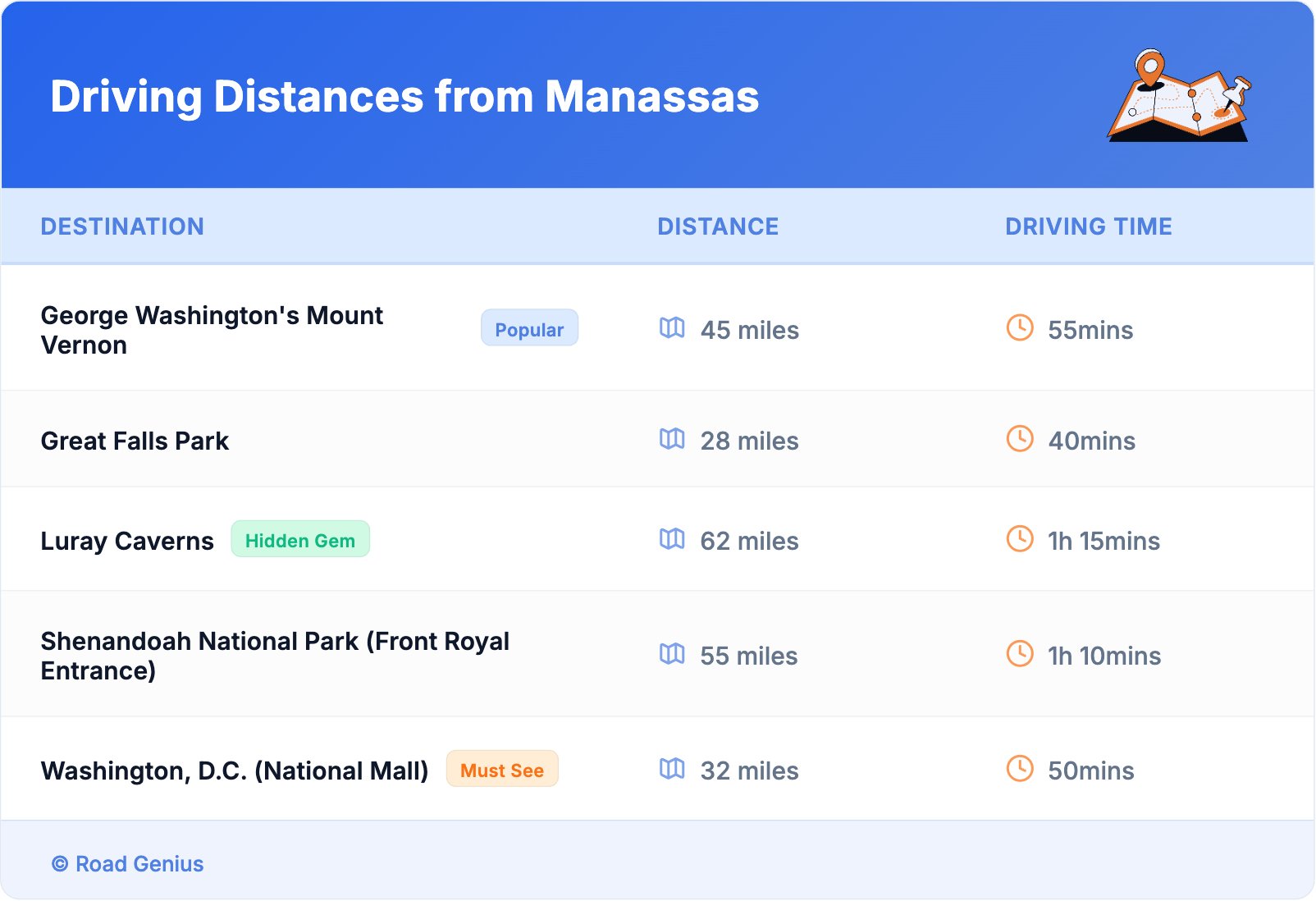Open the Road Genius copyright link

coord(128,864)
